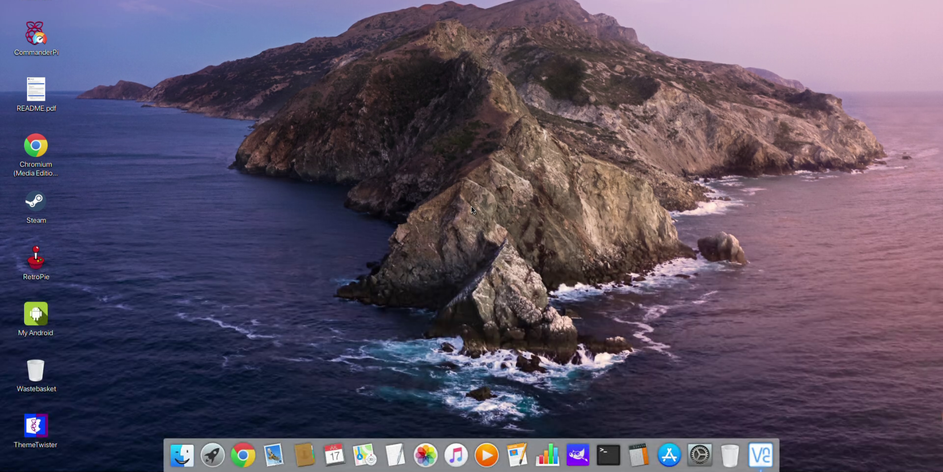Open the Calendar icon in the dock

[334, 455]
